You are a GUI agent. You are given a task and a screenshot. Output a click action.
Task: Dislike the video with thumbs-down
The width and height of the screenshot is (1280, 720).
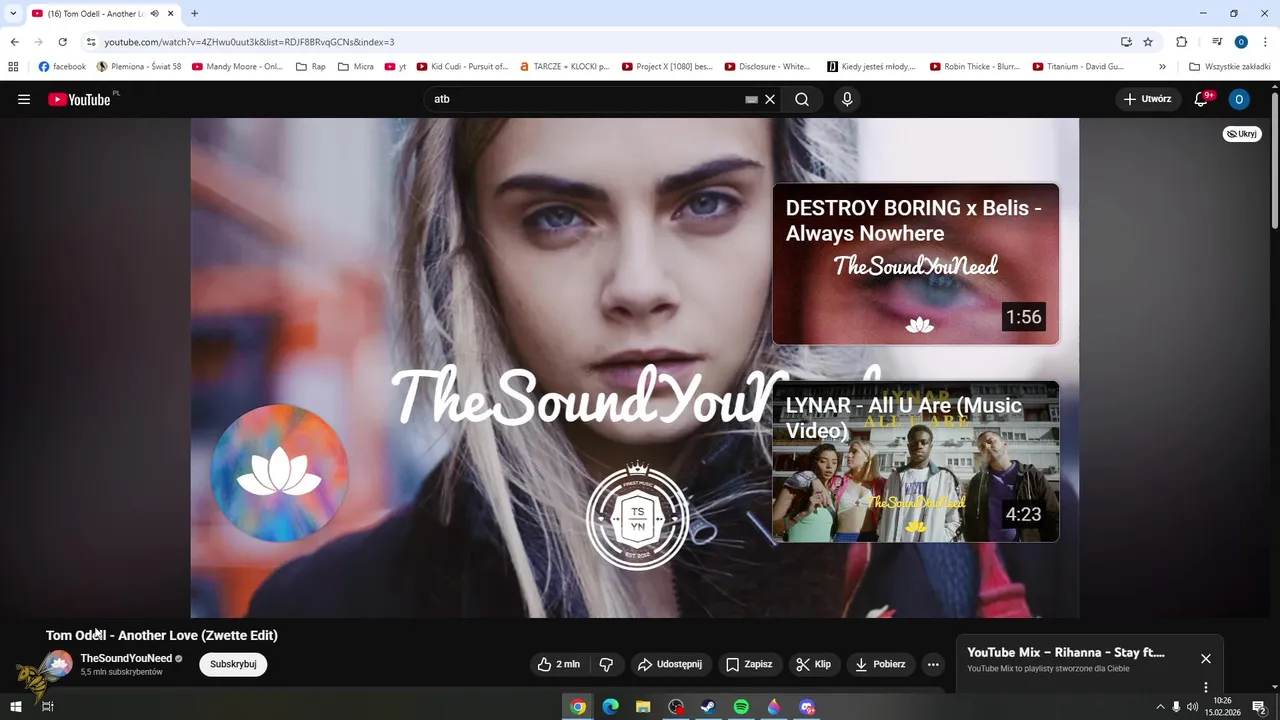606,664
